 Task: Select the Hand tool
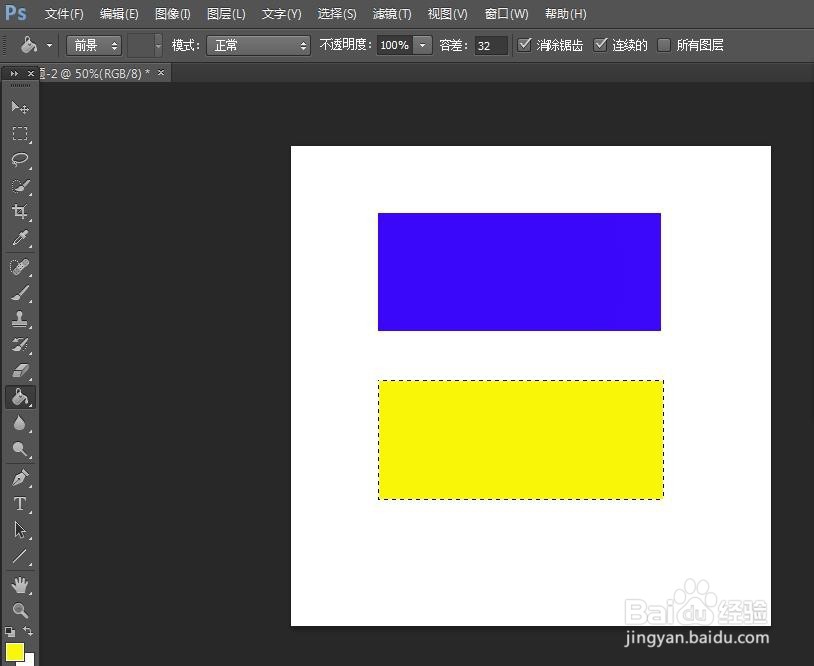[x=20, y=585]
